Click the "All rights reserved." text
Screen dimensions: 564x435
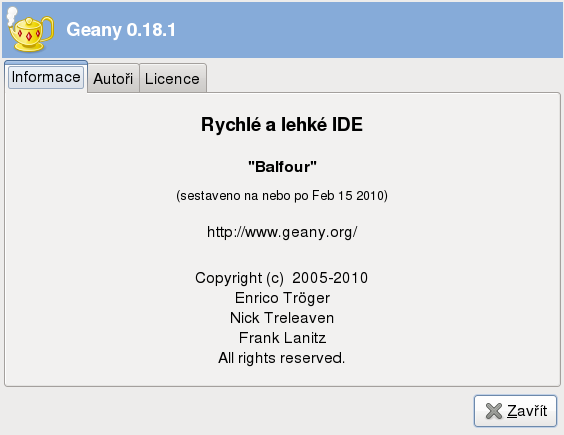[282, 358]
